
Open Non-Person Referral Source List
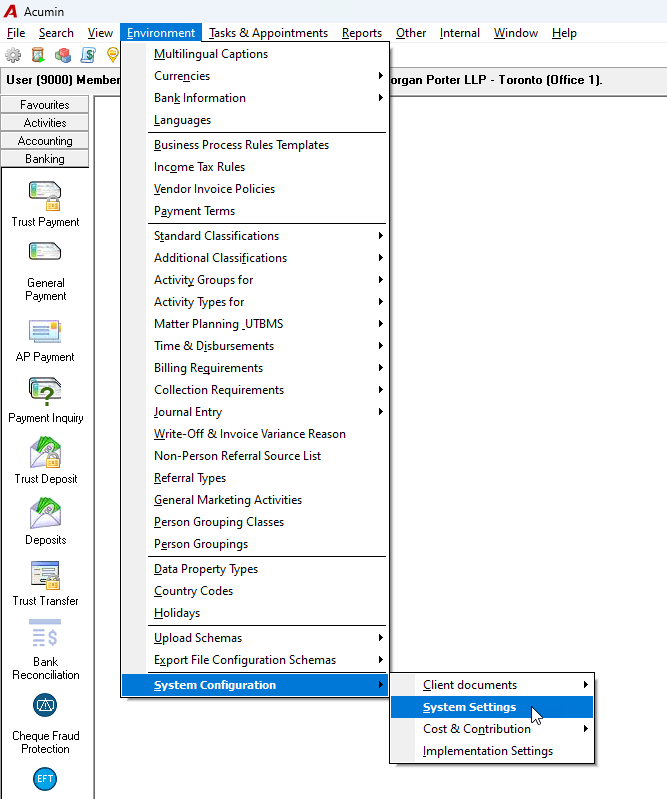pyautogui.click(x=255, y=456)
